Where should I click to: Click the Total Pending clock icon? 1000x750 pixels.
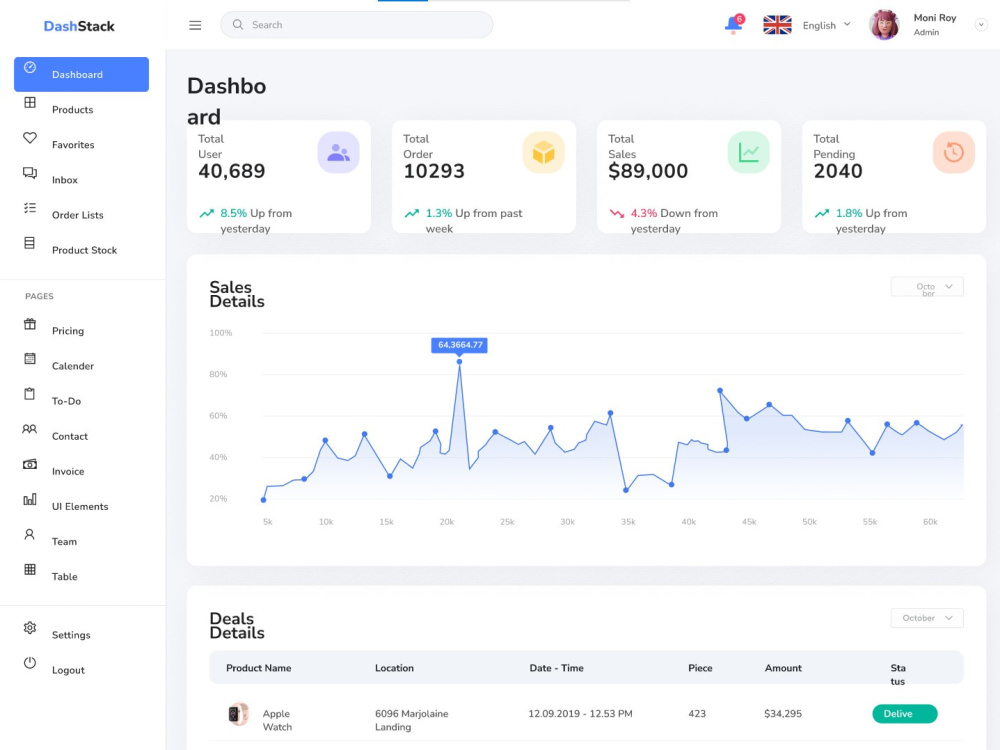pos(953,152)
